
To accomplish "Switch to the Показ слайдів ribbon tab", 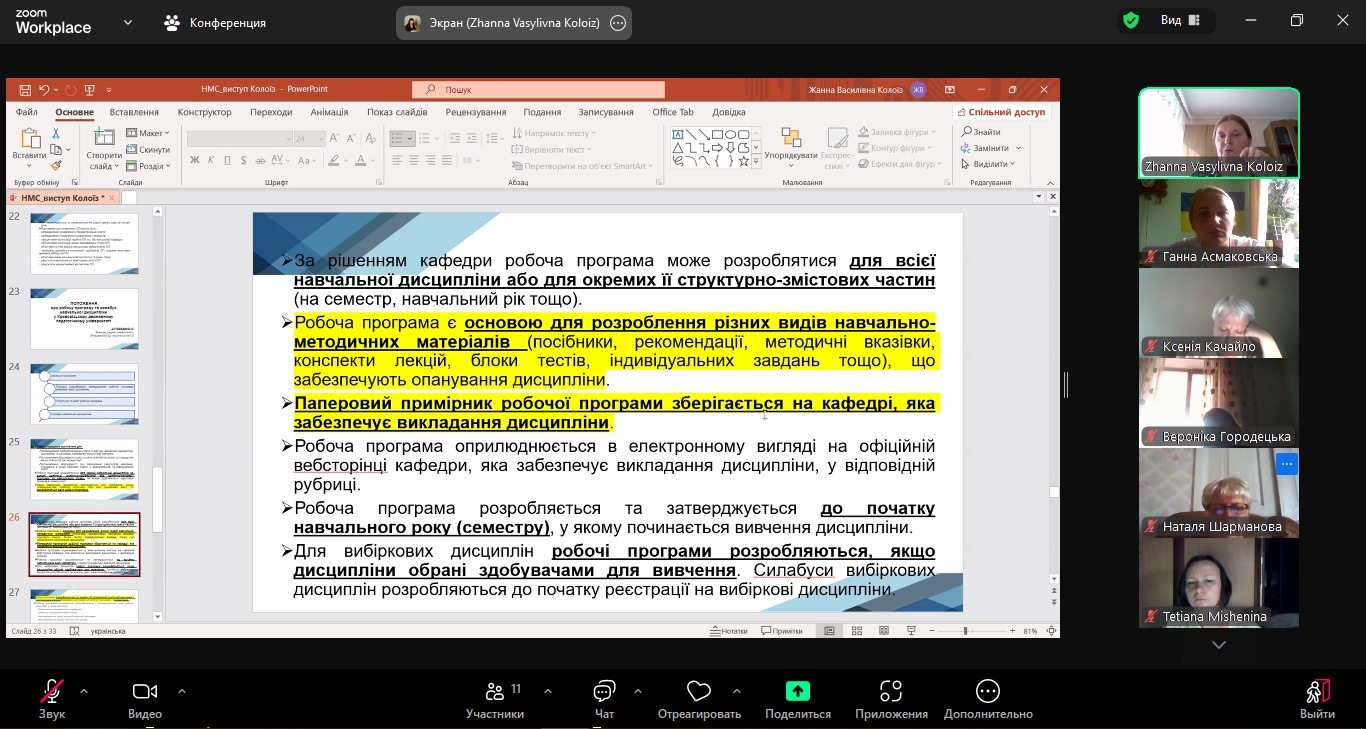I will click(x=397, y=112).
